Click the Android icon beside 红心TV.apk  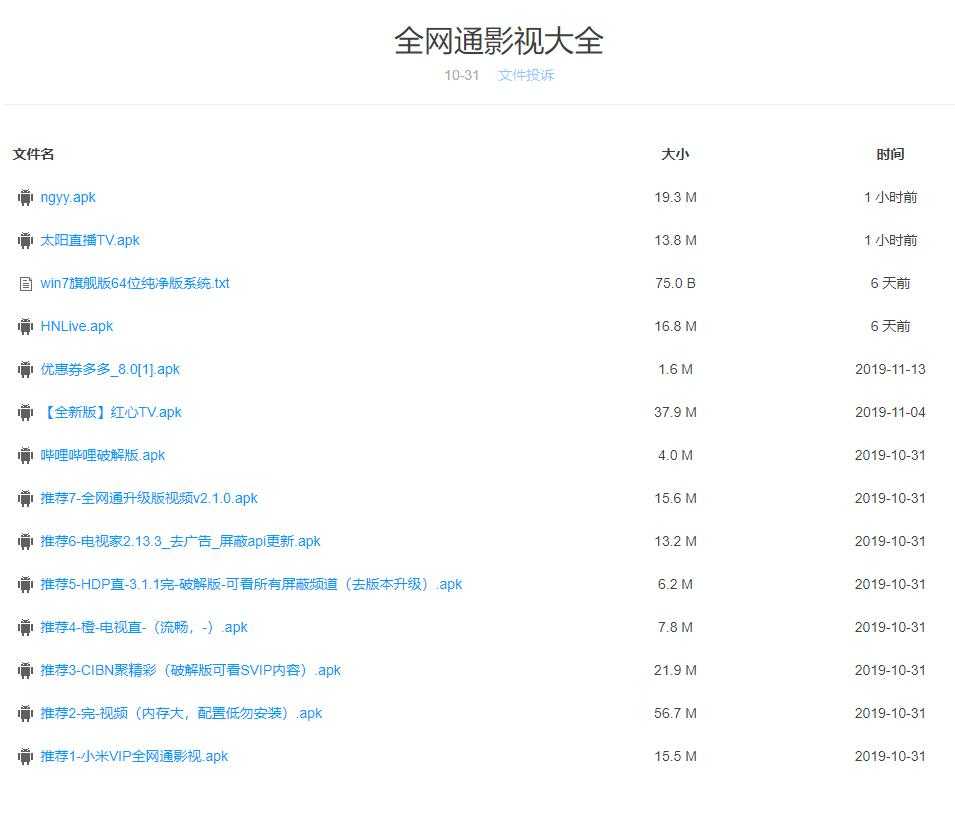coord(25,412)
